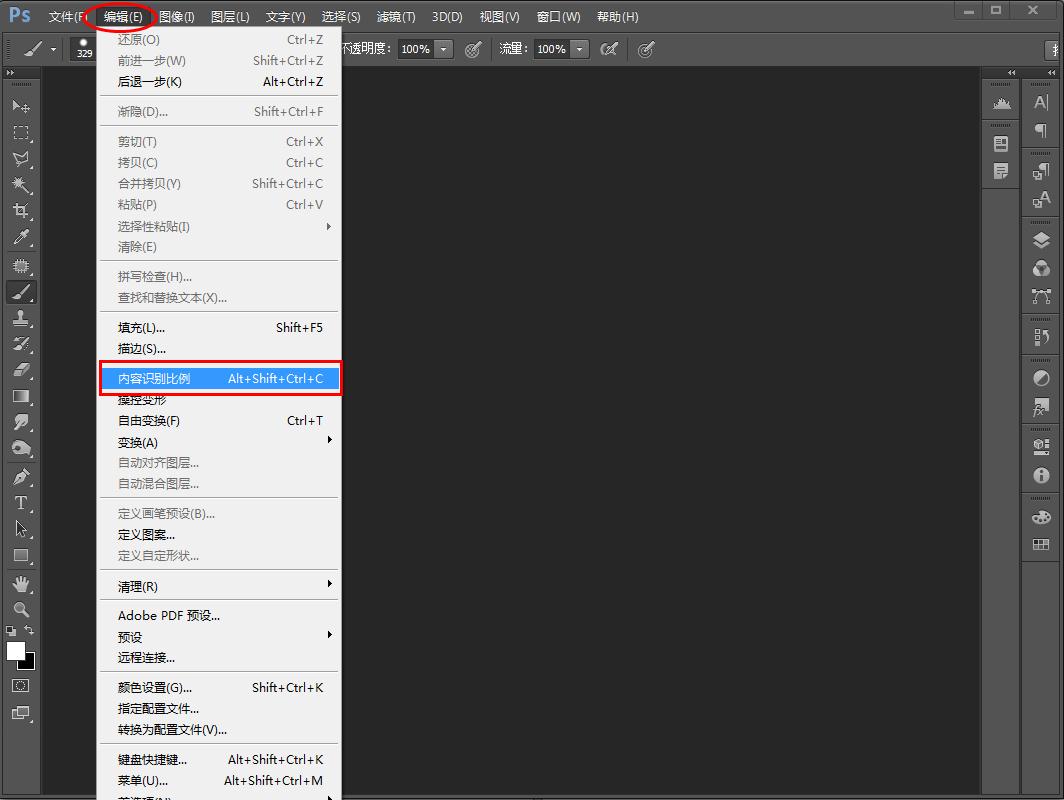
Task: Open the Info panel icon
Action: pyautogui.click(x=1041, y=476)
